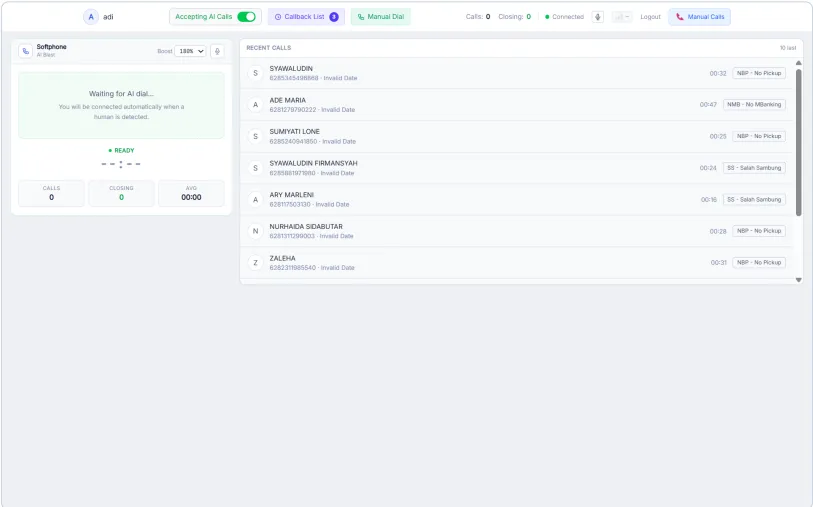The width and height of the screenshot is (813, 507).
Task: Click NURHAIDA SIDABUTAR's NBP - No Pickup tag
Action: (759, 231)
